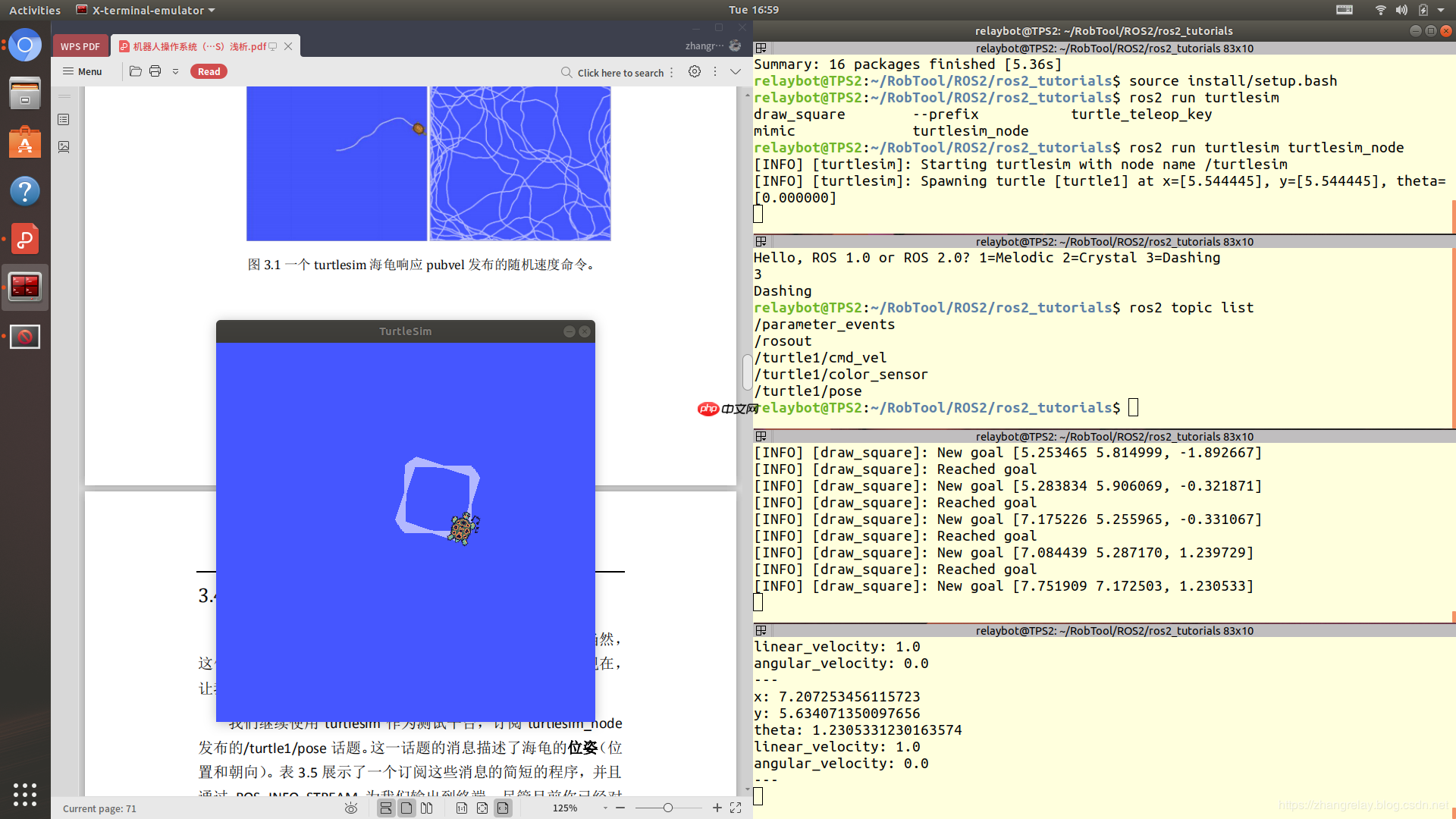Toggle two-page view mode

click(x=427, y=808)
